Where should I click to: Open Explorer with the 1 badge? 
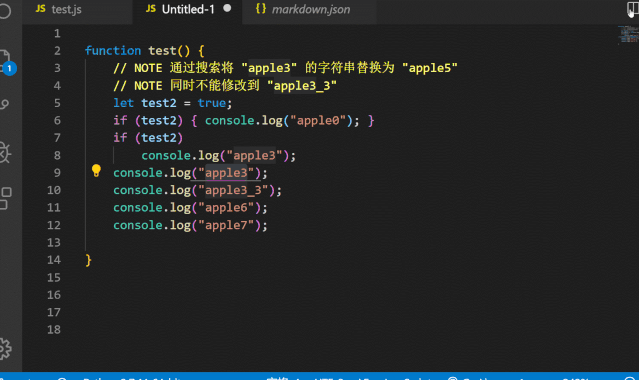(x=6, y=62)
